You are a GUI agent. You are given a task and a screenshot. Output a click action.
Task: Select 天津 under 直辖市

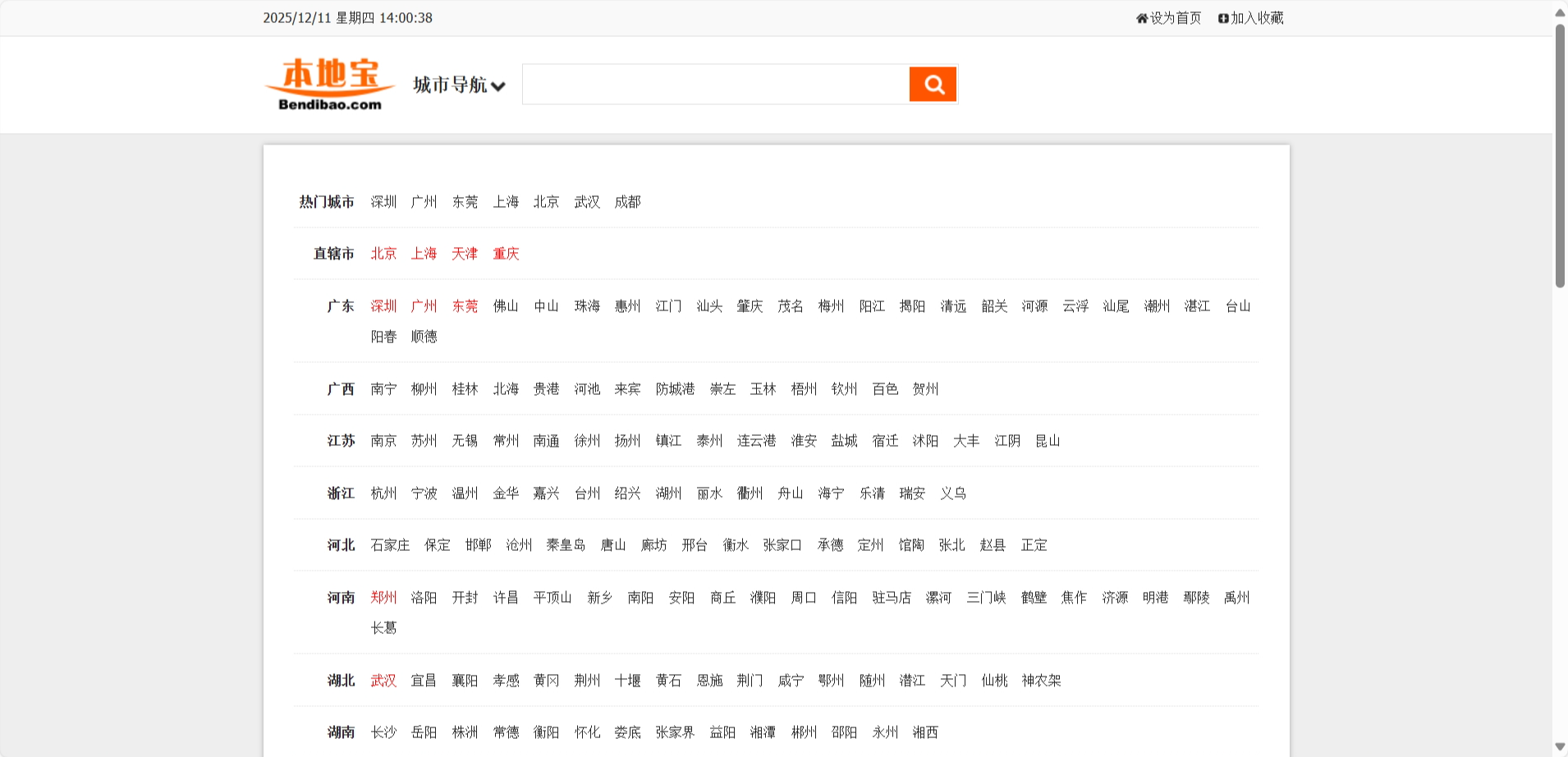465,254
